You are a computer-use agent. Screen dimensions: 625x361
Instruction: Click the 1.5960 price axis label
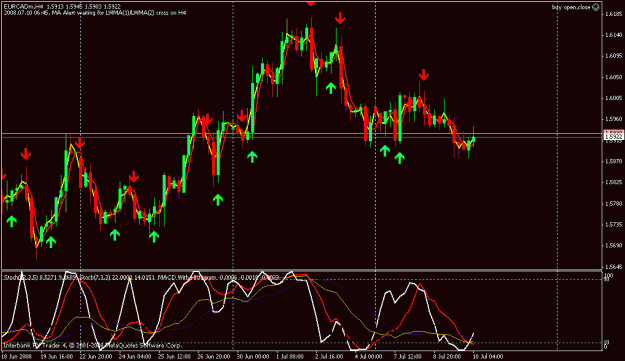pyautogui.click(x=613, y=119)
